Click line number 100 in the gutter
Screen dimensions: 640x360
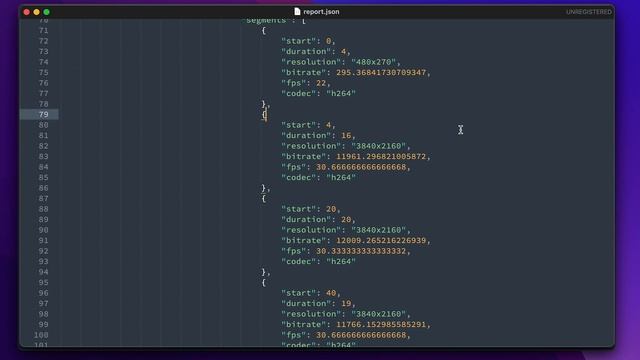41,335
